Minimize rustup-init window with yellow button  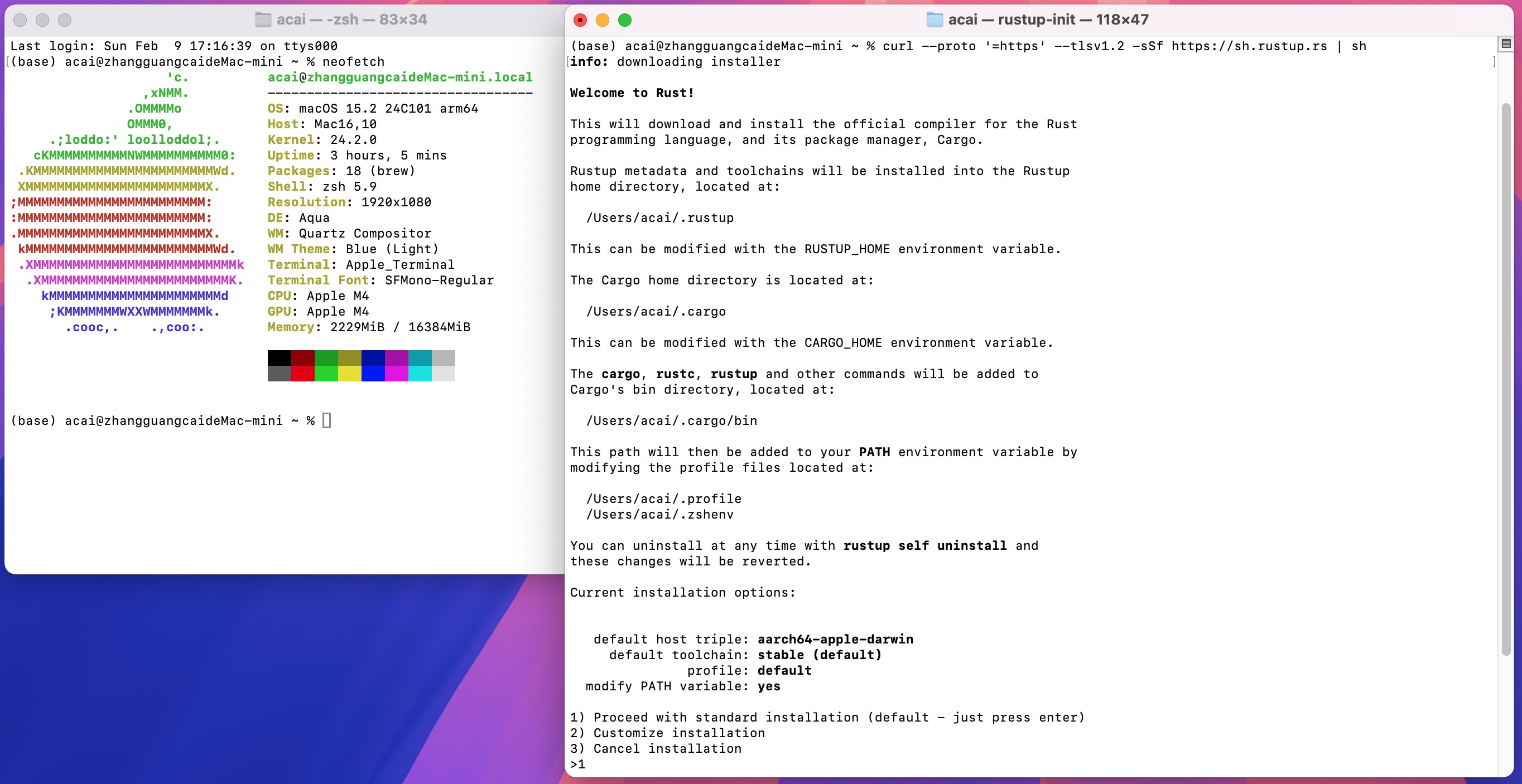click(x=602, y=20)
